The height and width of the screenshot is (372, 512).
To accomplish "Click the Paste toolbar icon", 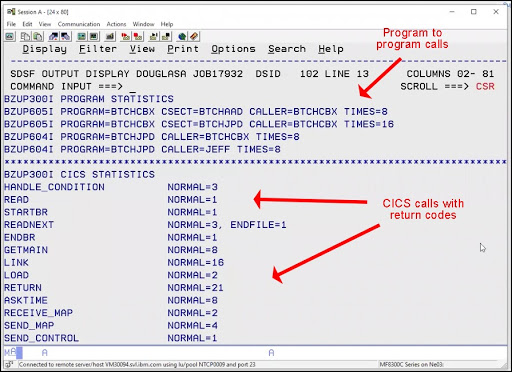I will pos(38,36).
